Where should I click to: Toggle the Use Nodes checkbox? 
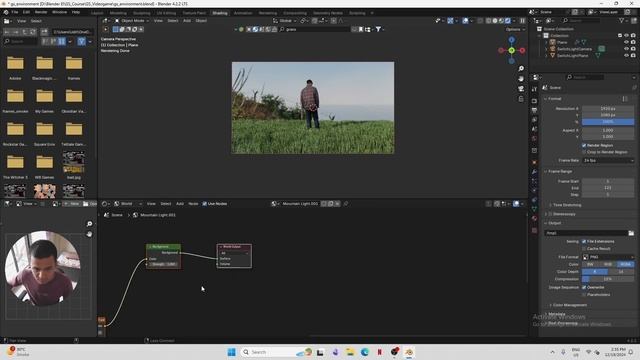click(204, 204)
